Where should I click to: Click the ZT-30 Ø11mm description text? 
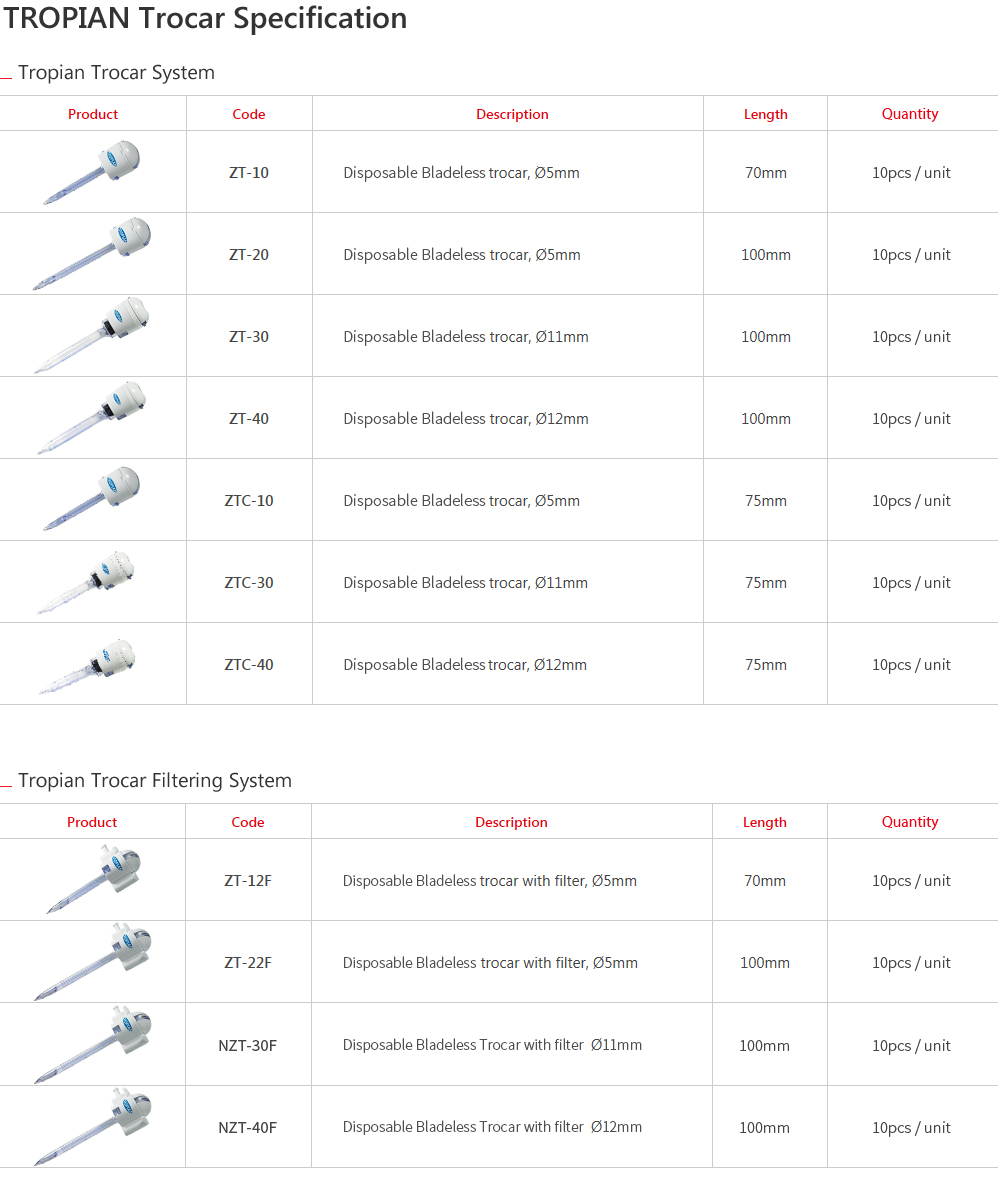(x=465, y=336)
